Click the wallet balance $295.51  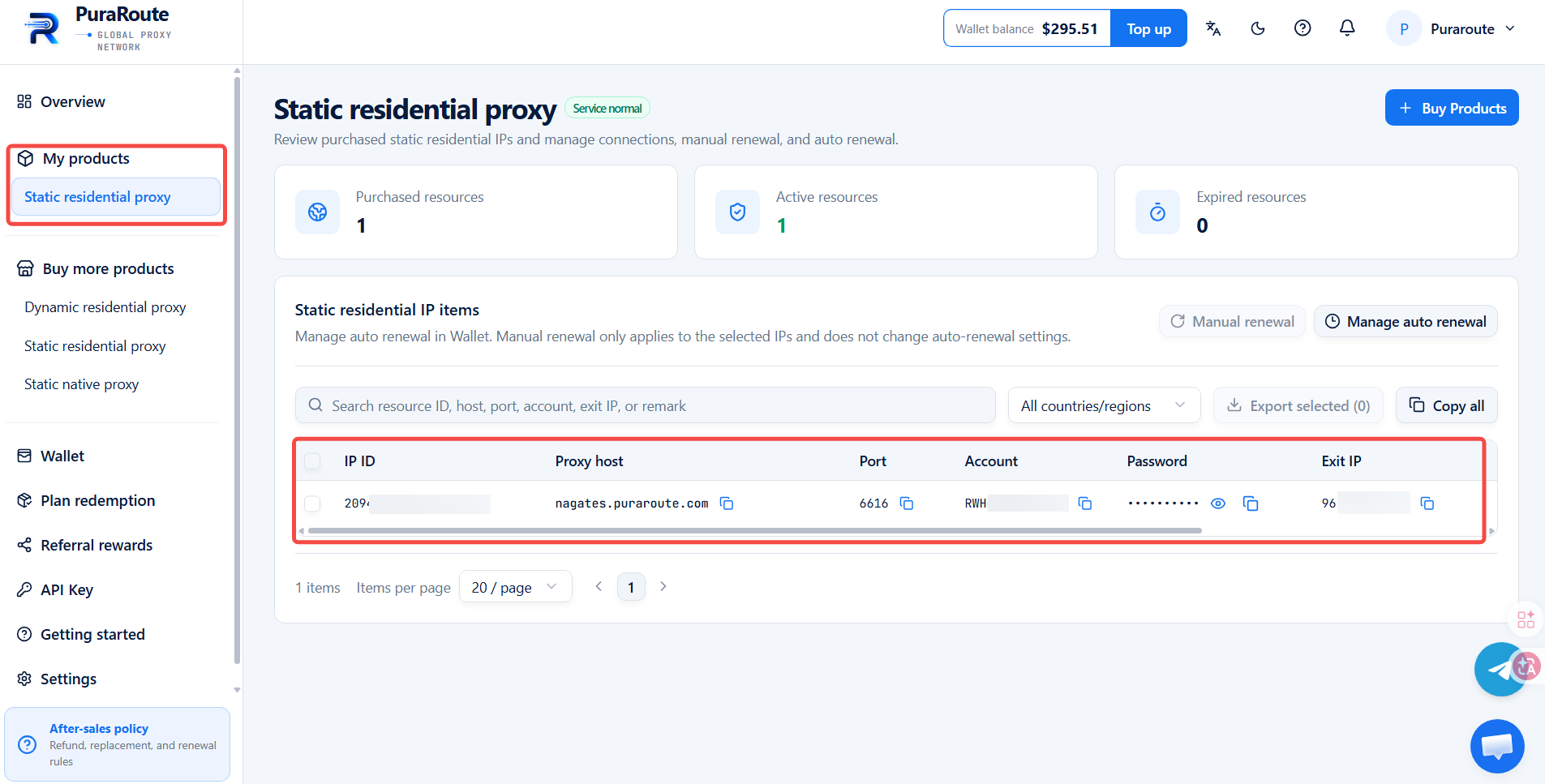1070,28
